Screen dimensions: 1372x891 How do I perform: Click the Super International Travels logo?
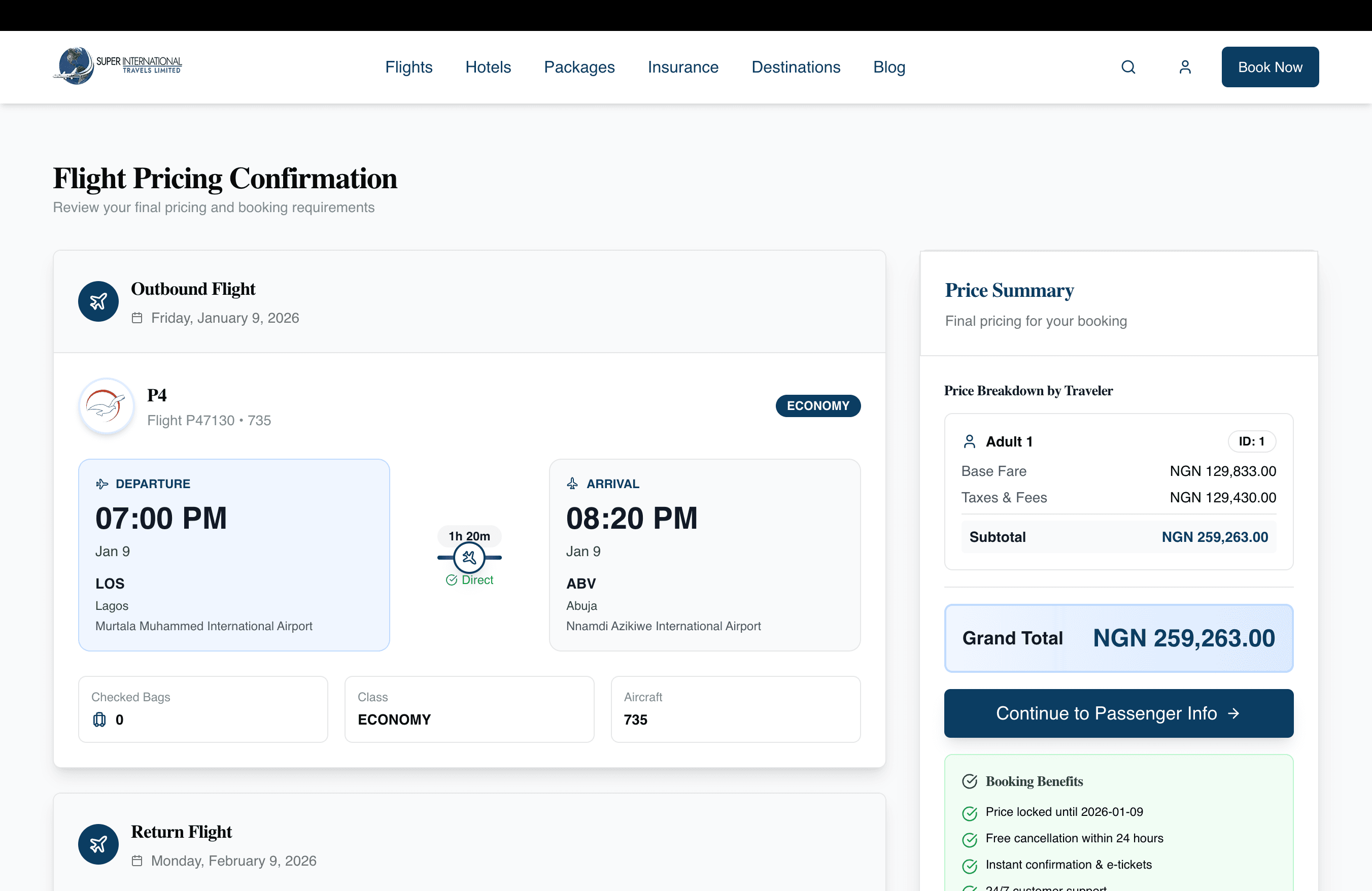[x=118, y=66]
